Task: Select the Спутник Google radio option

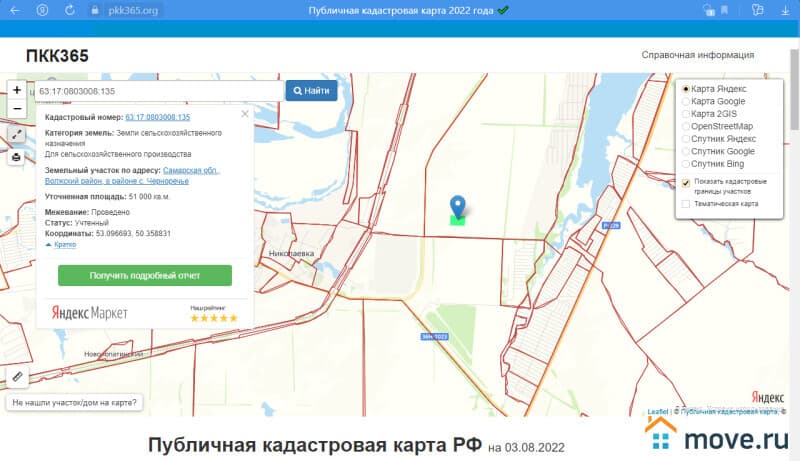Action: [686, 151]
